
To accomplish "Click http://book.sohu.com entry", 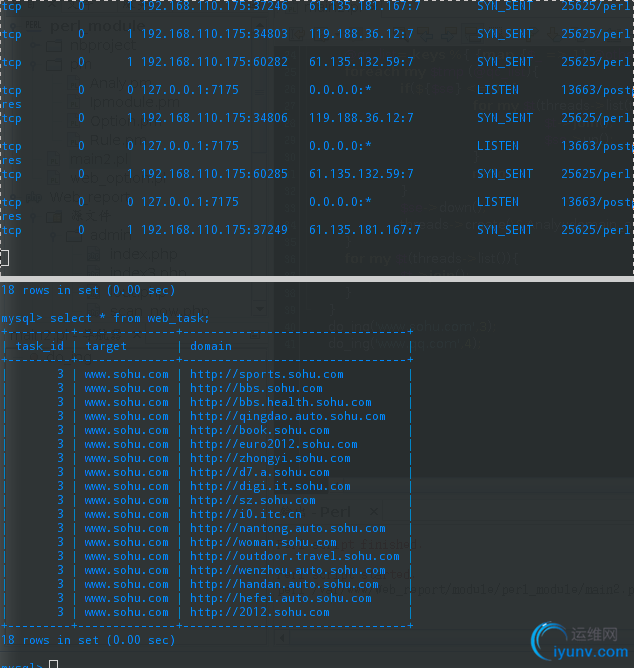I will coord(260,430).
